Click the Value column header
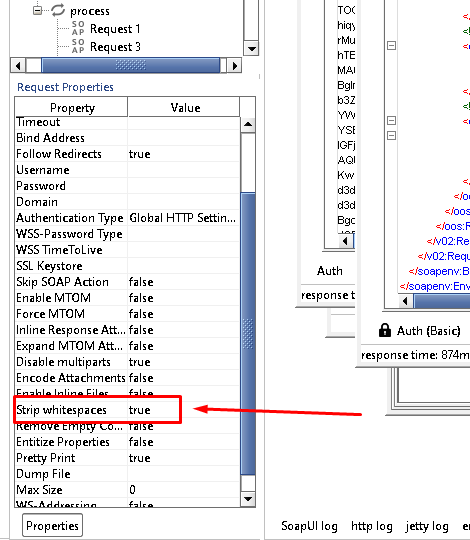The image size is (470, 540). tap(184, 107)
